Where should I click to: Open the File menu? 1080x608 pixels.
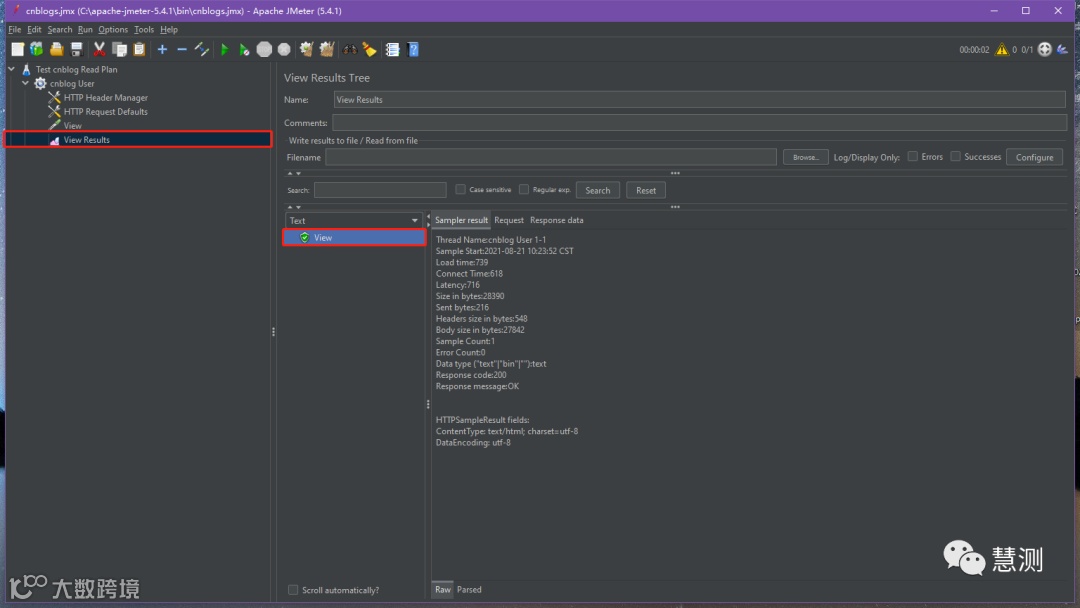click(x=14, y=30)
